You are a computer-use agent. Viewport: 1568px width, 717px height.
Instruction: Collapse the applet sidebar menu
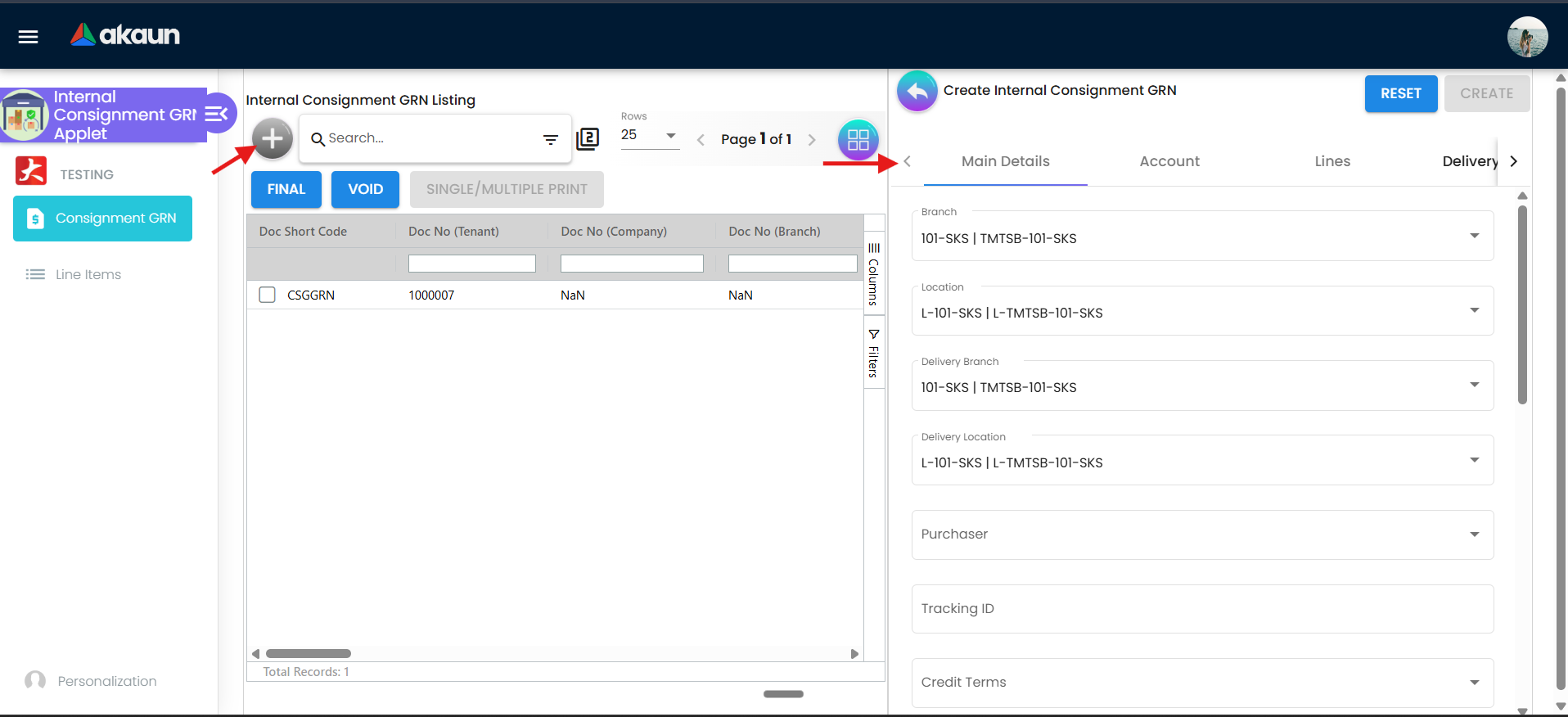point(216,114)
